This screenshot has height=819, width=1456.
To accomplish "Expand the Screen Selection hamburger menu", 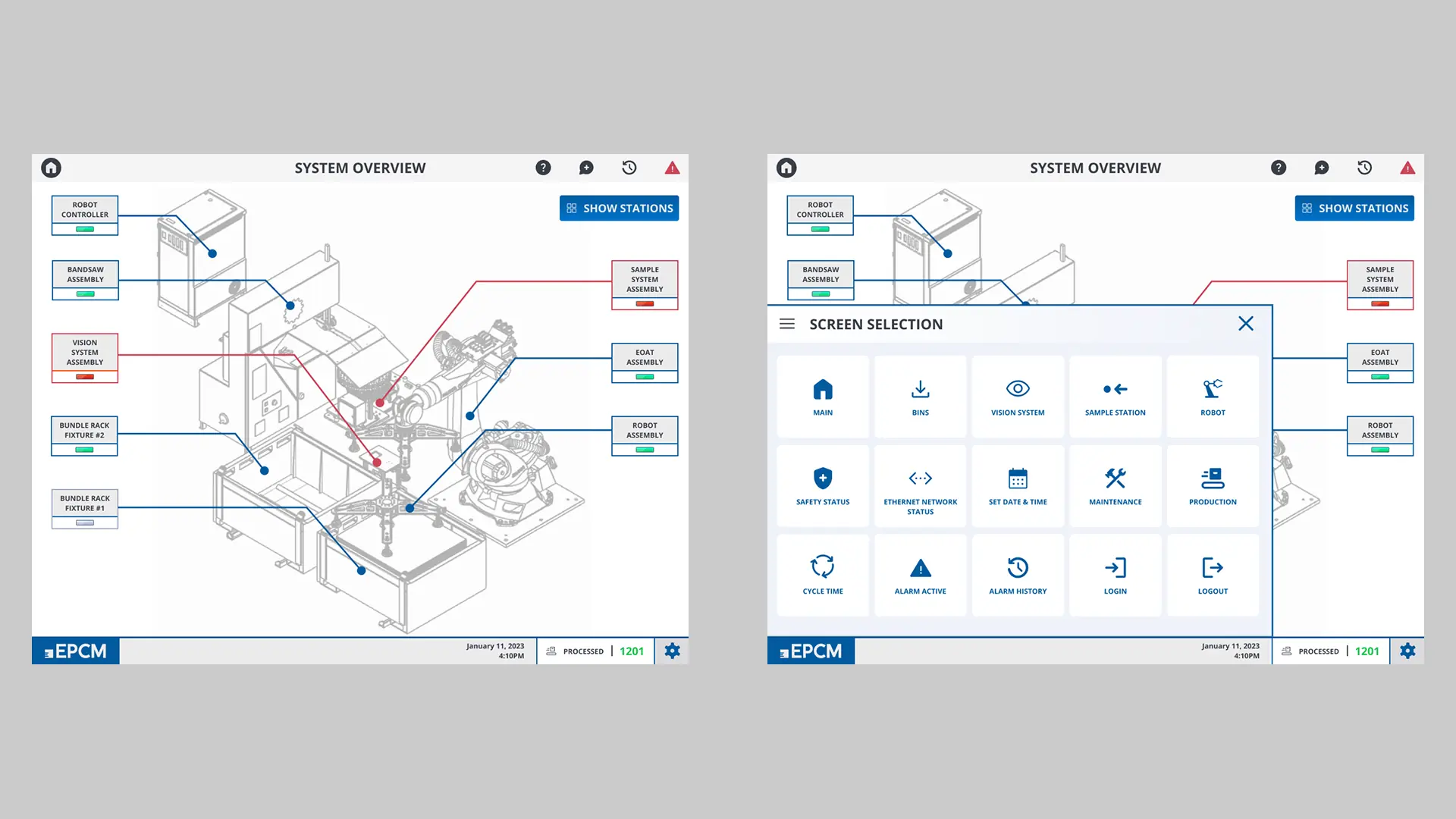I will (787, 324).
